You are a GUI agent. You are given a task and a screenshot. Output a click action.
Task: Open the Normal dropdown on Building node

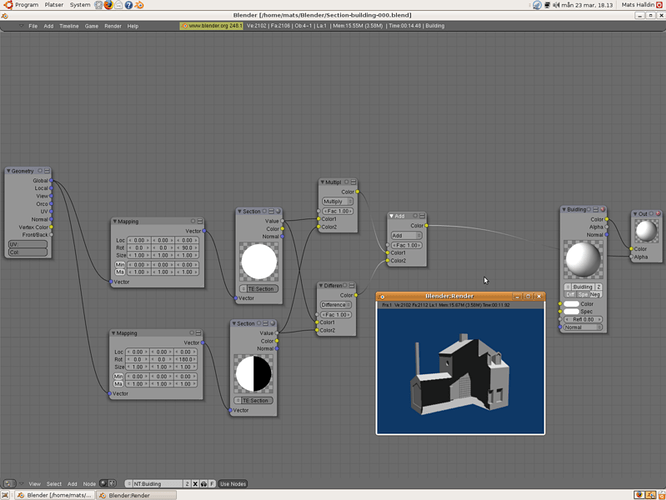pos(583,327)
